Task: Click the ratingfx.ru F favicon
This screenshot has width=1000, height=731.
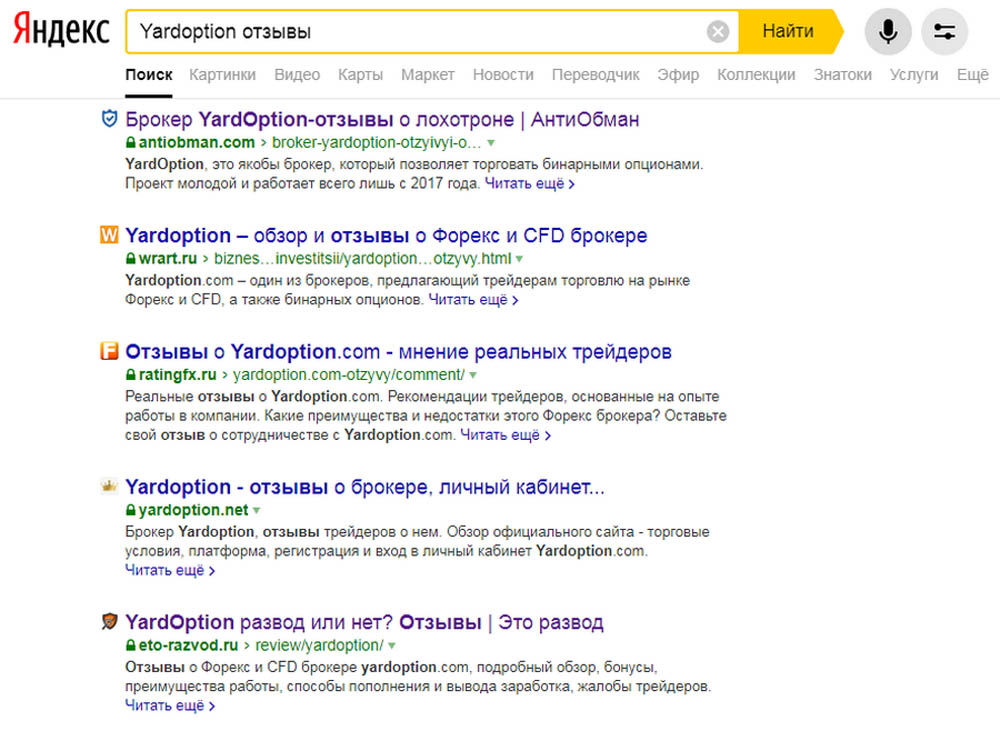Action: pos(109,351)
